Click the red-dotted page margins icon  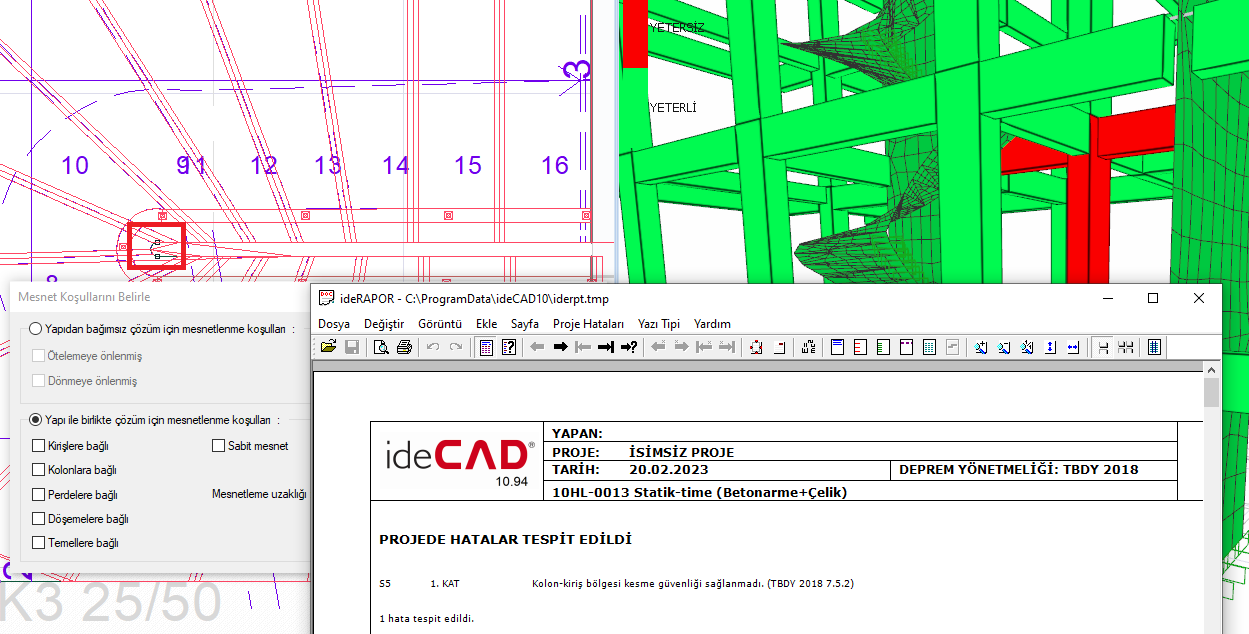756,347
